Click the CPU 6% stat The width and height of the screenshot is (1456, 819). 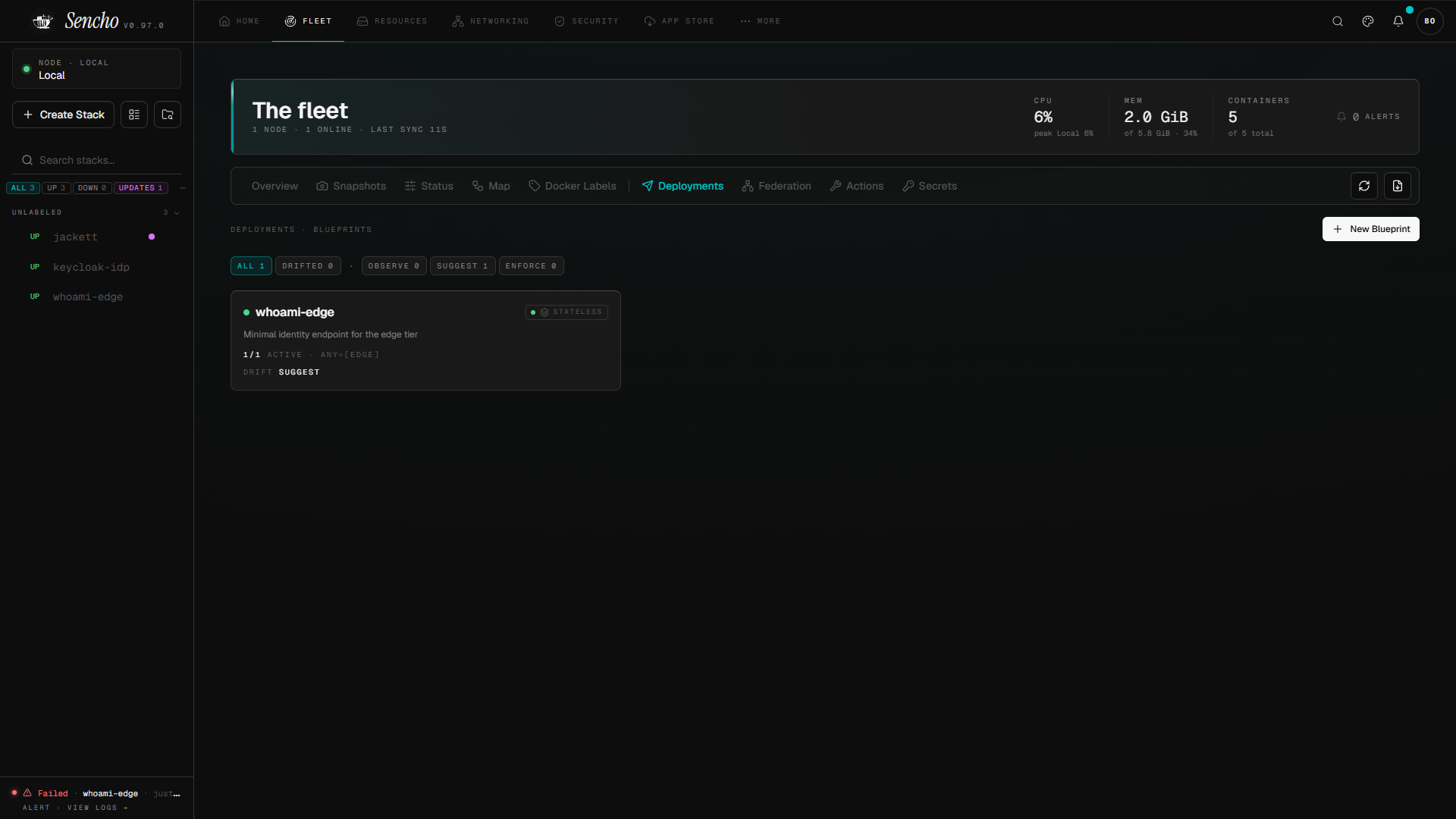(1063, 117)
